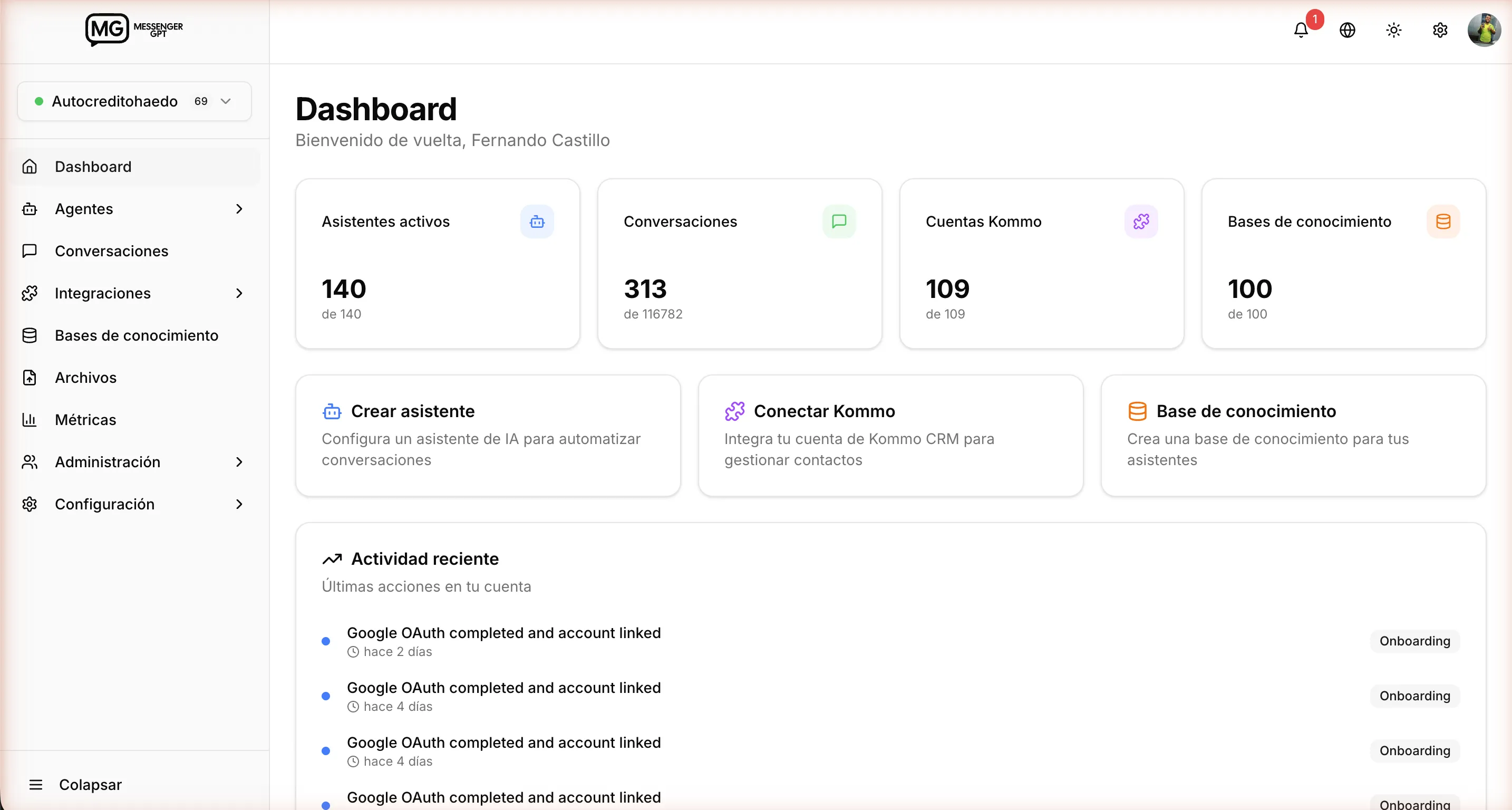This screenshot has height=810, width=1512.
Task: Open the notifications bell icon
Action: click(x=1301, y=30)
